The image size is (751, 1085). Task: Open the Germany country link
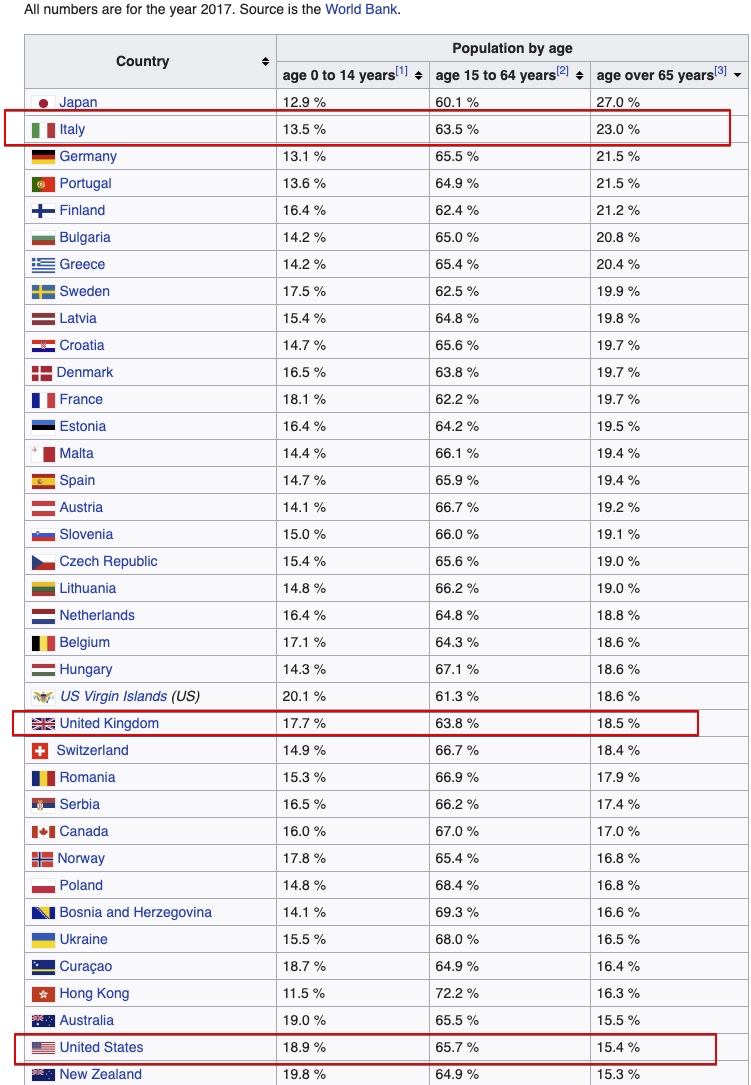[x=88, y=157]
